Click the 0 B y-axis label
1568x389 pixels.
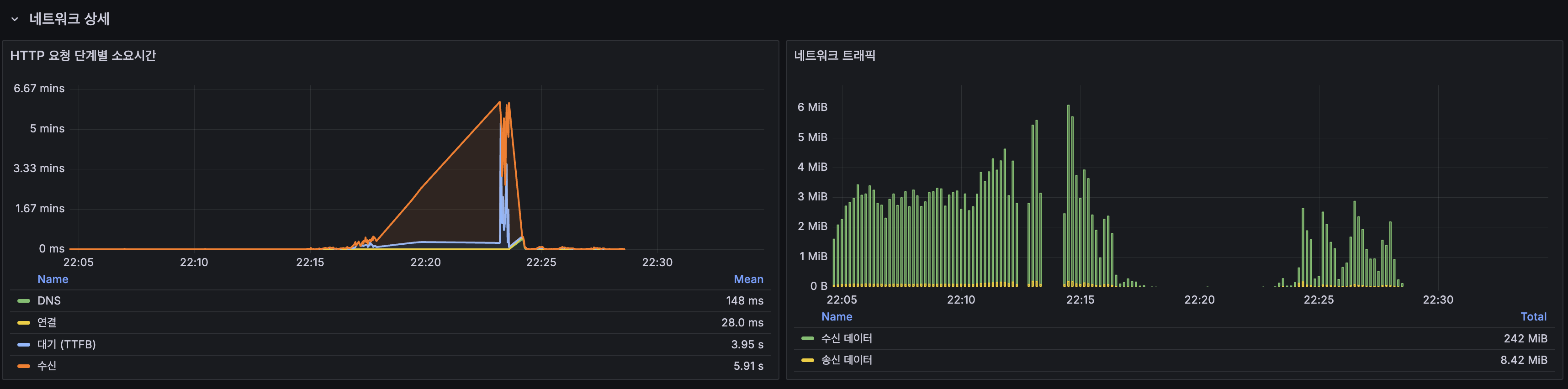tap(819, 287)
